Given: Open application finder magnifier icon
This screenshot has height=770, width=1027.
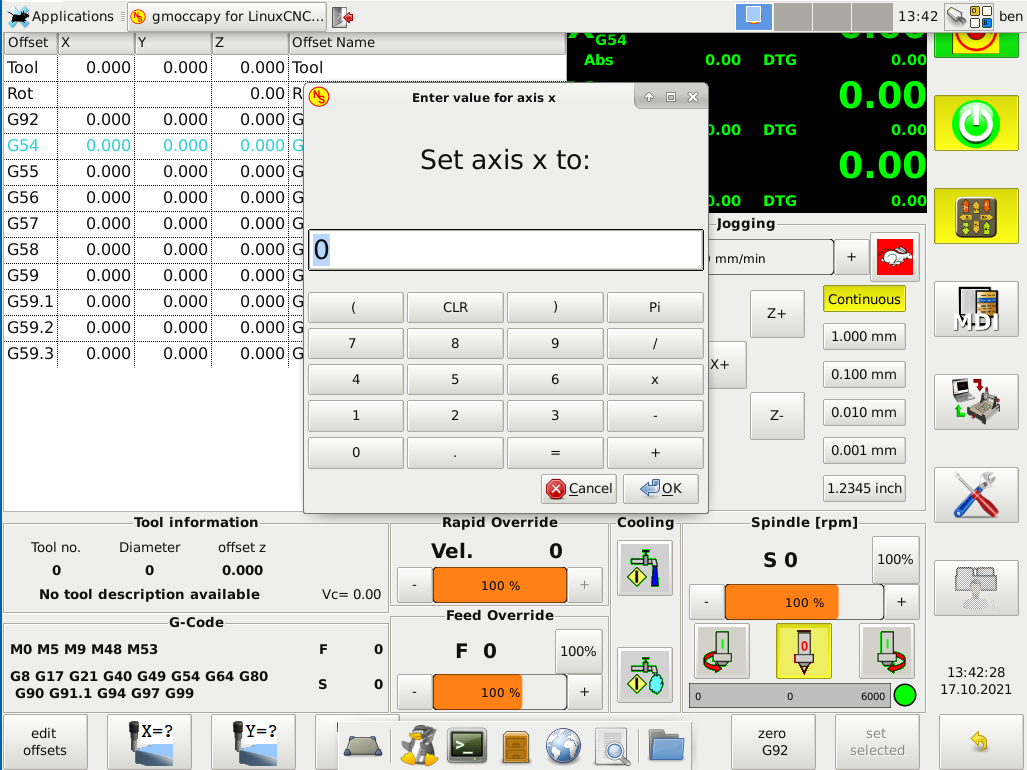Looking at the screenshot, I should [613, 746].
